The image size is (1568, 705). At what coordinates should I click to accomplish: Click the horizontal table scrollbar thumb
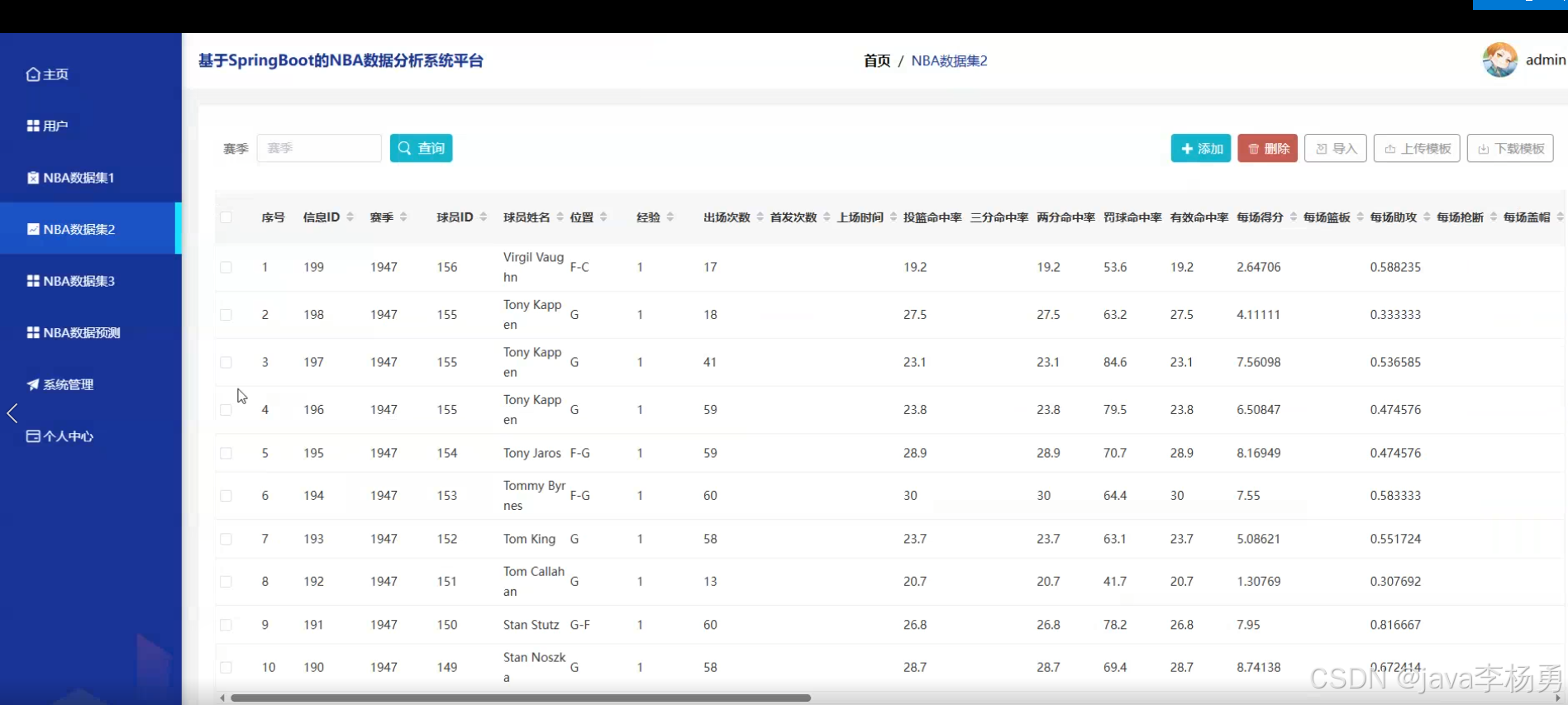pyautogui.click(x=521, y=698)
